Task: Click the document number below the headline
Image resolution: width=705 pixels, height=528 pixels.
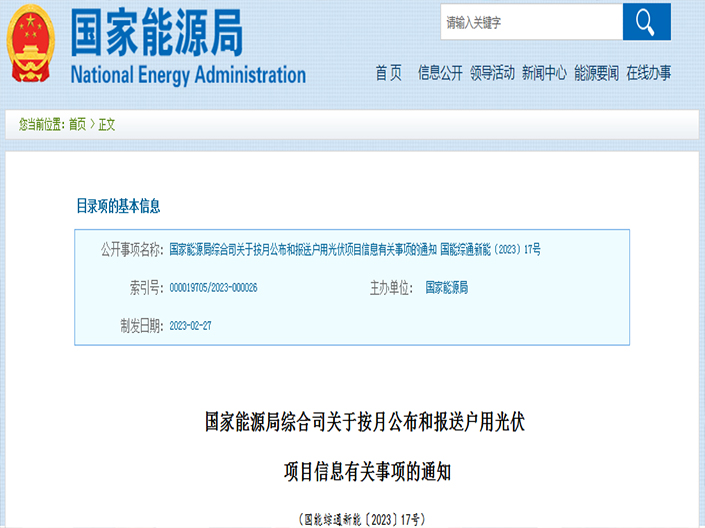Action: tap(362, 519)
